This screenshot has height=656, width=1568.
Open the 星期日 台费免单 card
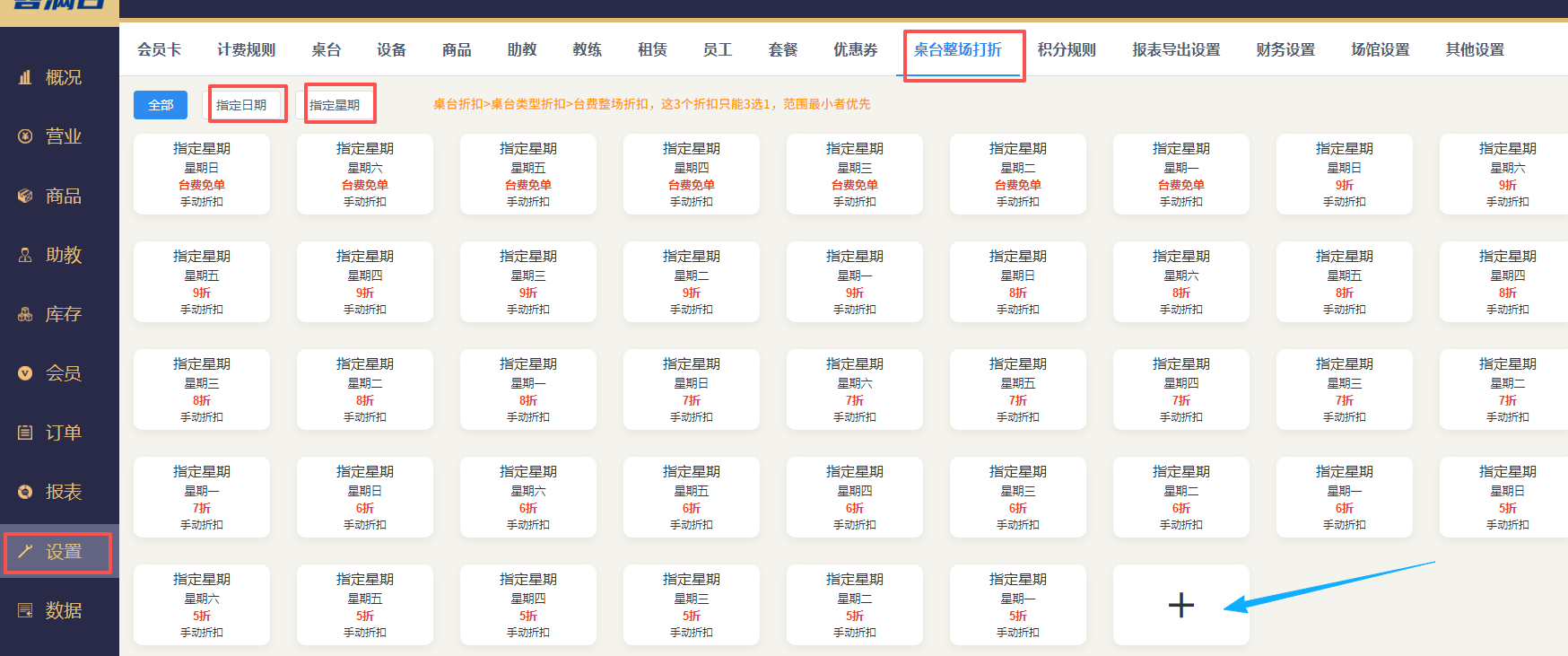coord(202,174)
